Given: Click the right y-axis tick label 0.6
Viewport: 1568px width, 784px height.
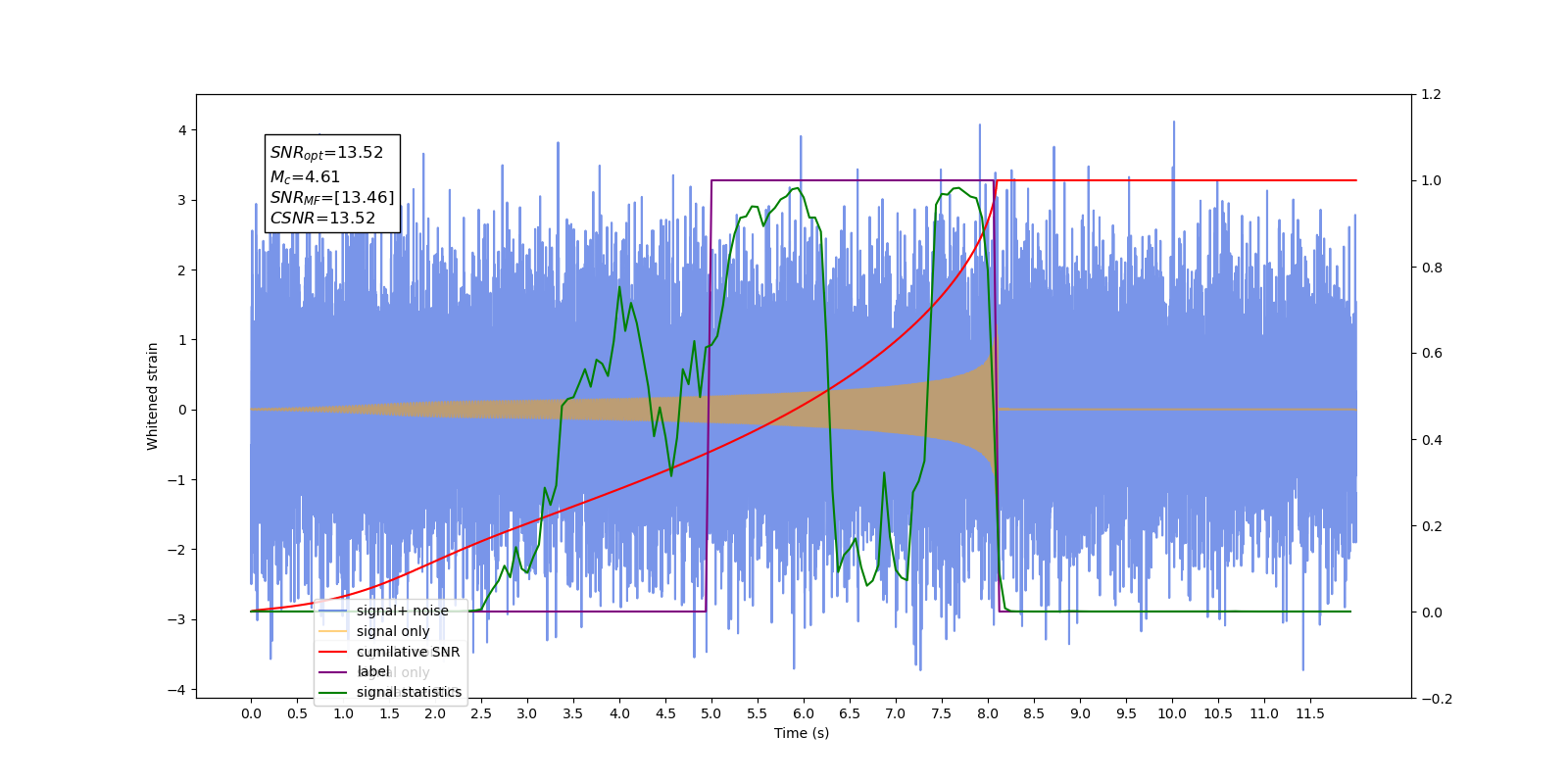Looking at the screenshot, I should [x=1431, y=354].
